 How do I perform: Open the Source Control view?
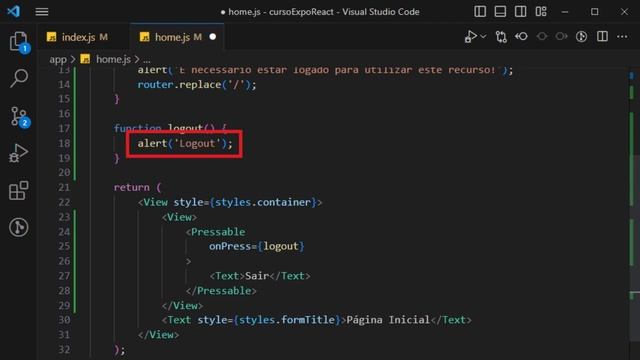[19, 117]
